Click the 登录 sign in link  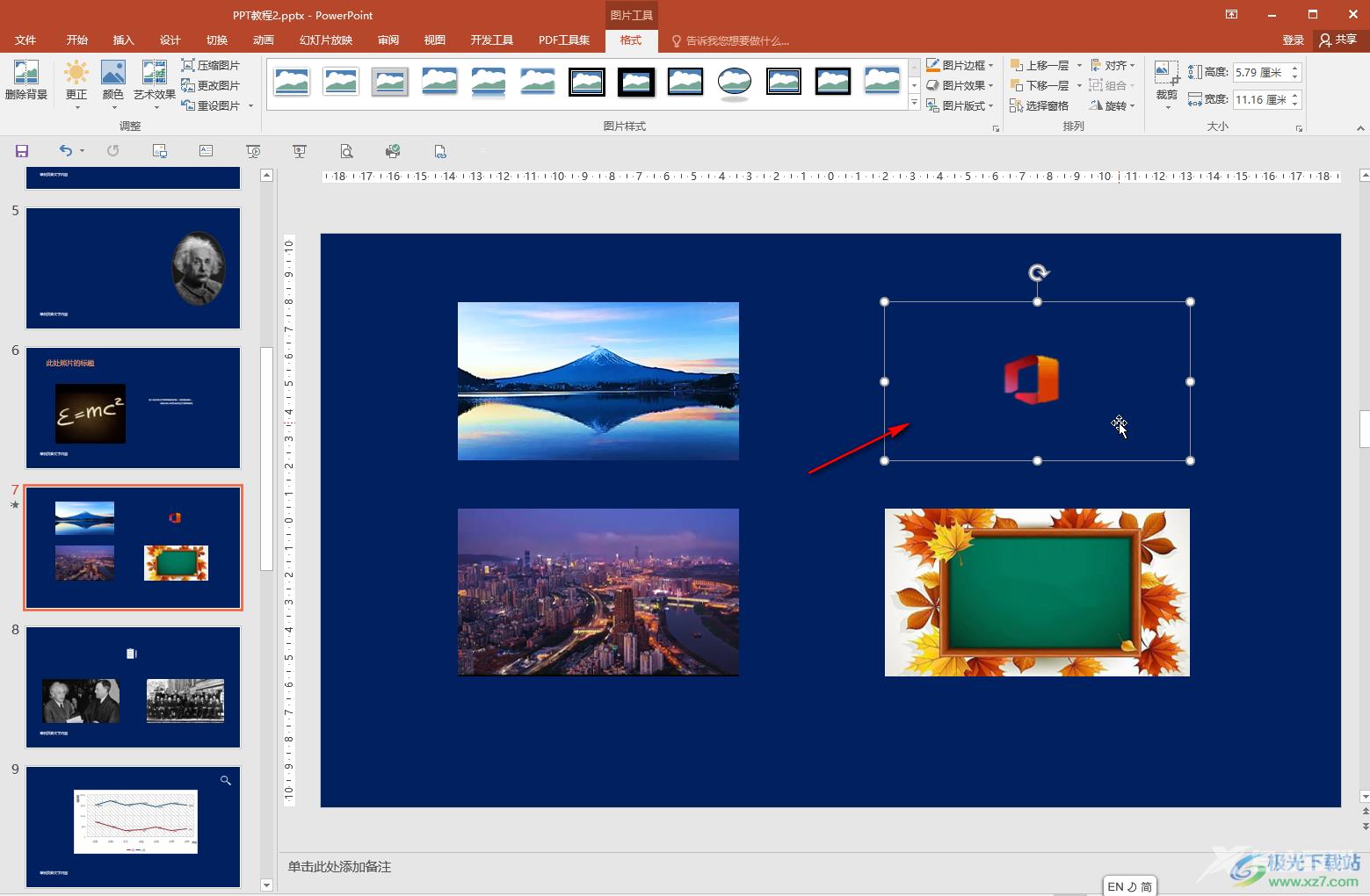[x=1294, y=40]
